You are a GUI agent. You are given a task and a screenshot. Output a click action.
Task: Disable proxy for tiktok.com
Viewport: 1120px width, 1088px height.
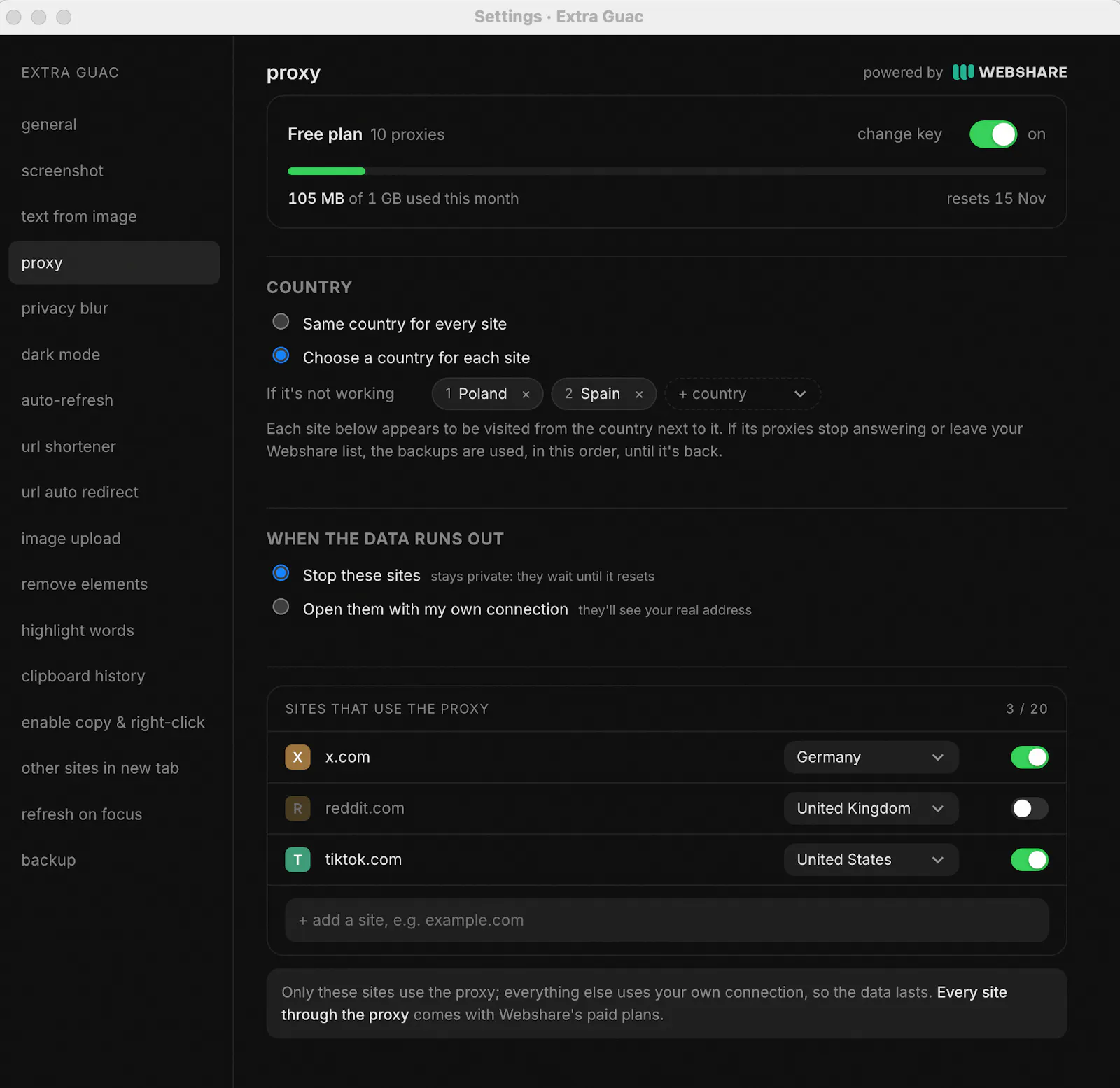coord(1030,859)
